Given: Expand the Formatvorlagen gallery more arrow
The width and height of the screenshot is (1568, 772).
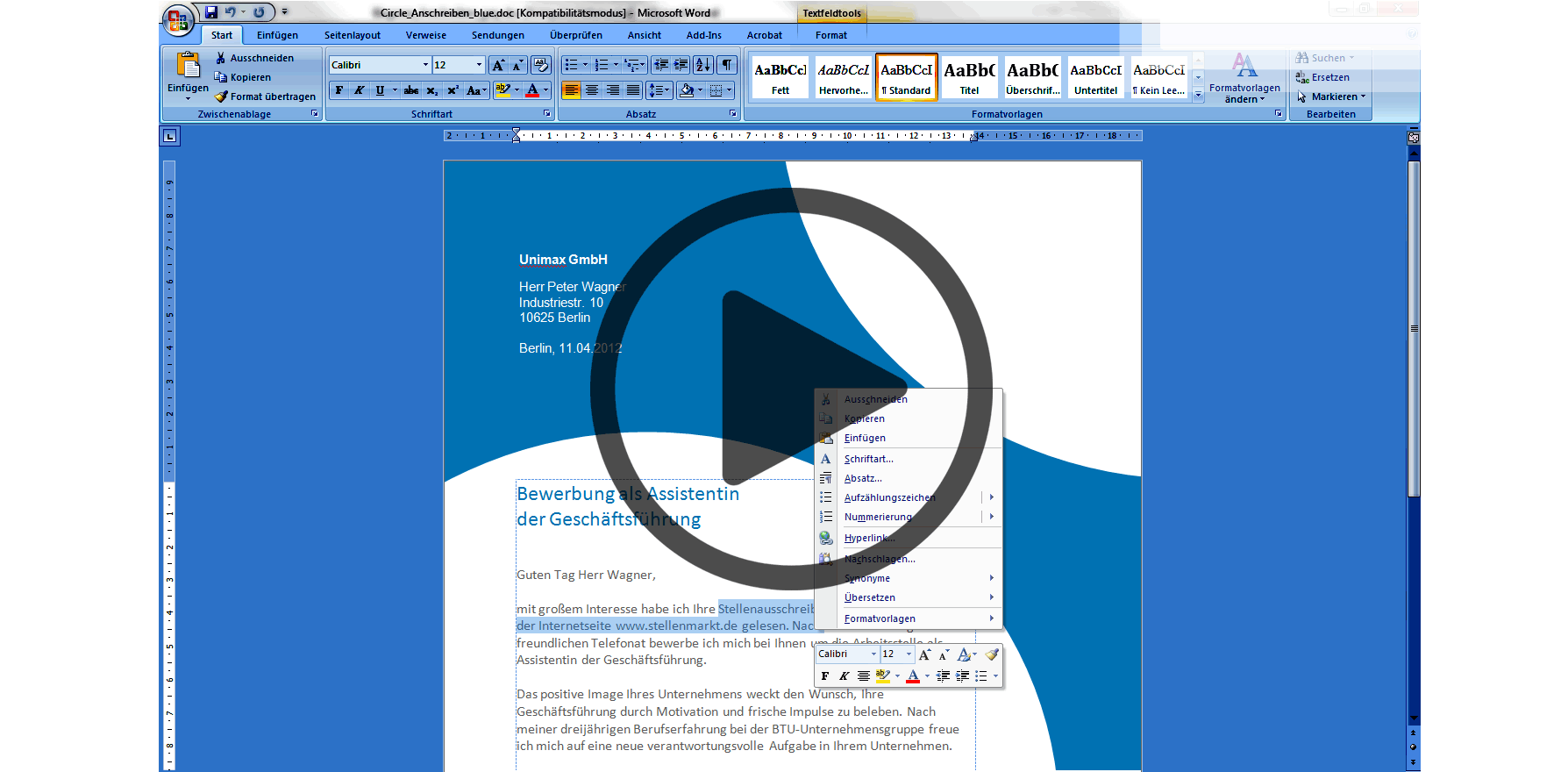Looking at the screenshot, I should (x=1198, y=96).
